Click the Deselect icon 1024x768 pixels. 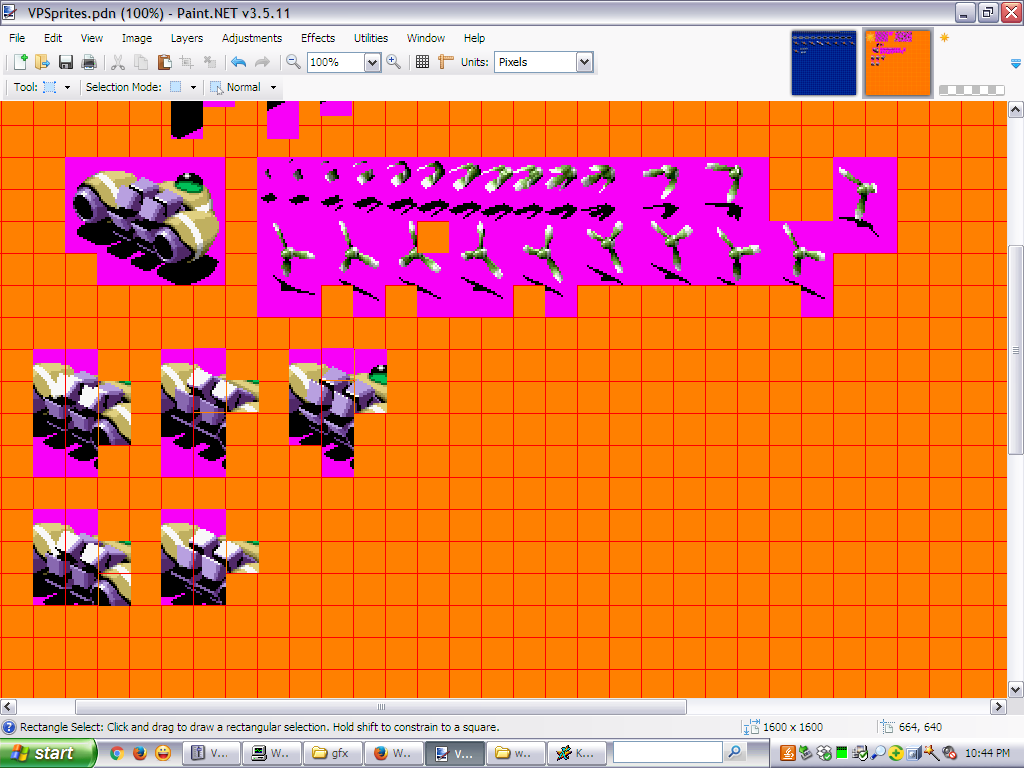click(x=210, y=62)
